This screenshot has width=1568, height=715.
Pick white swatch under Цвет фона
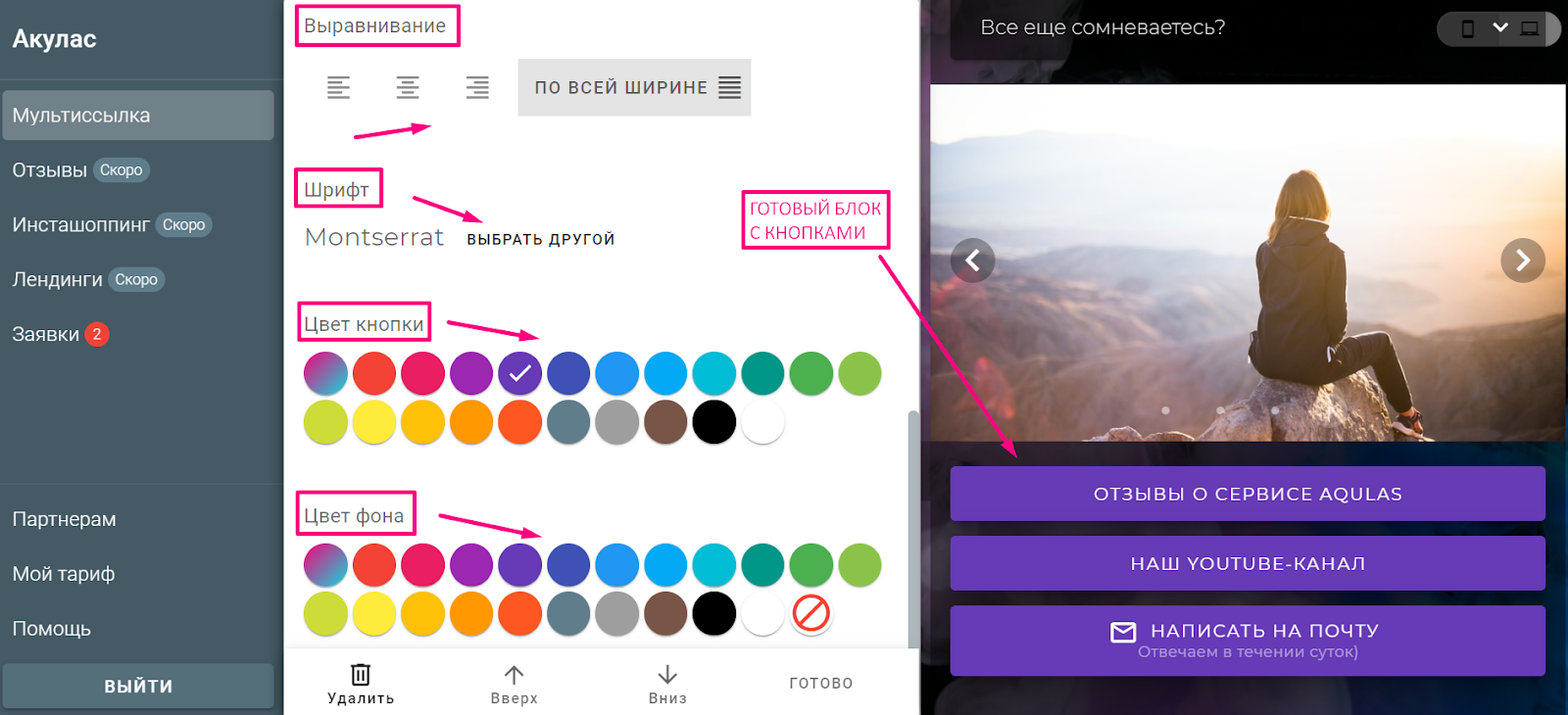762,613
